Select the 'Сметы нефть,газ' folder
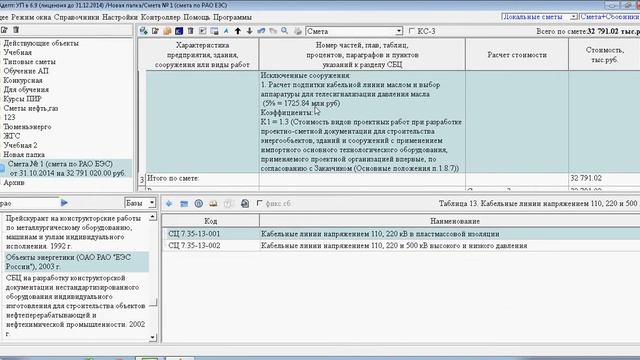The image size is (640, 360). click(31, 108)
